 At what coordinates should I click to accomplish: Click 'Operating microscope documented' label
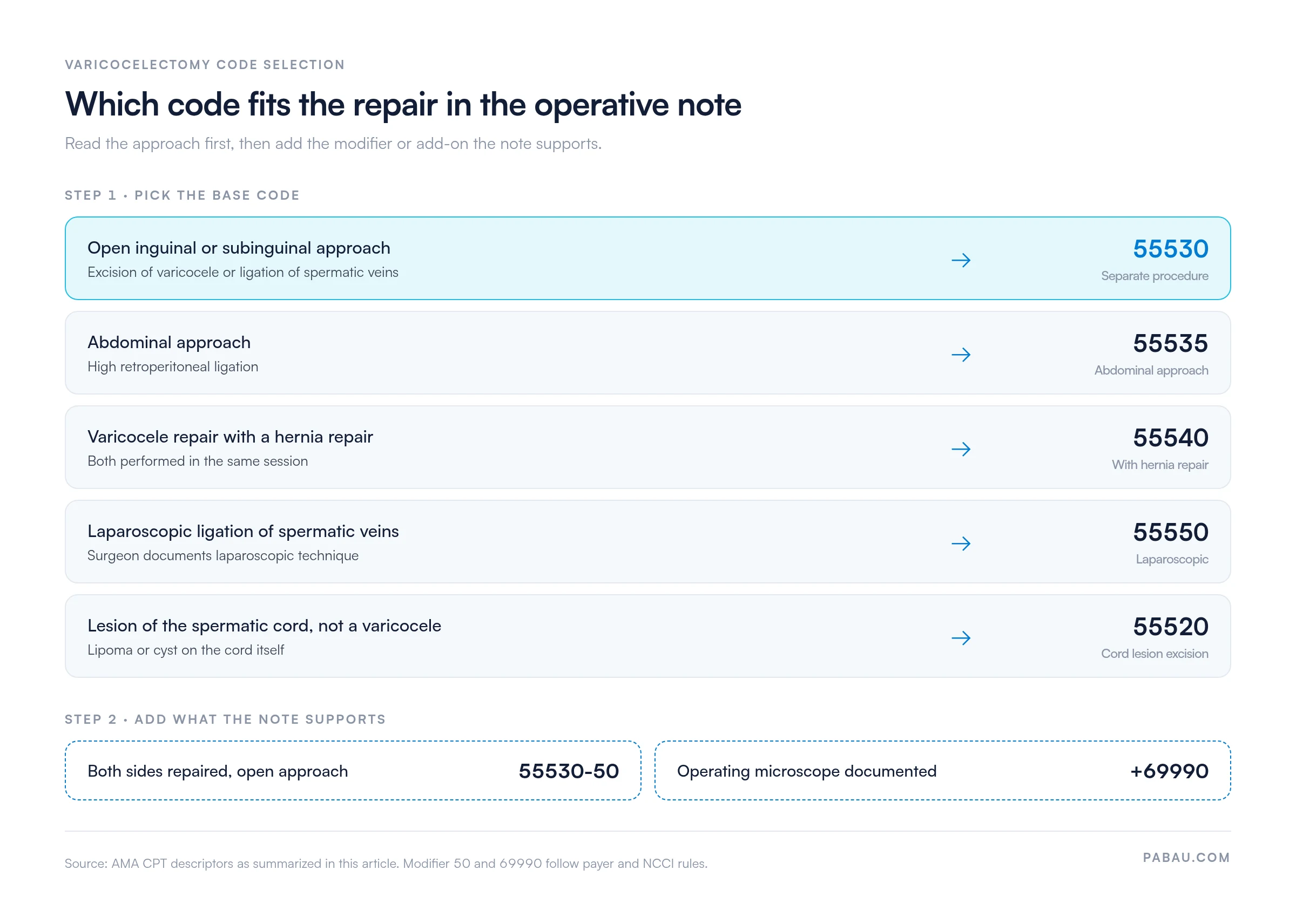pos(807,771)
